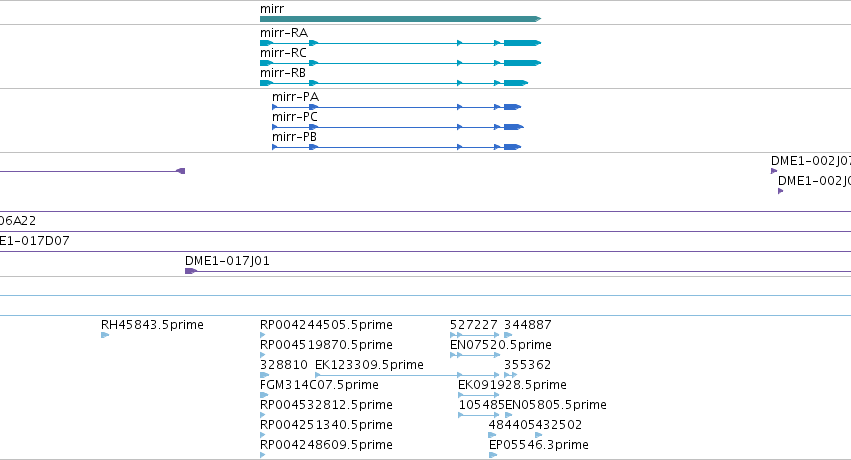Select the mirr-PA protein feature label
The height and width of the screenshot is (460, 851).
pos(295,97)
